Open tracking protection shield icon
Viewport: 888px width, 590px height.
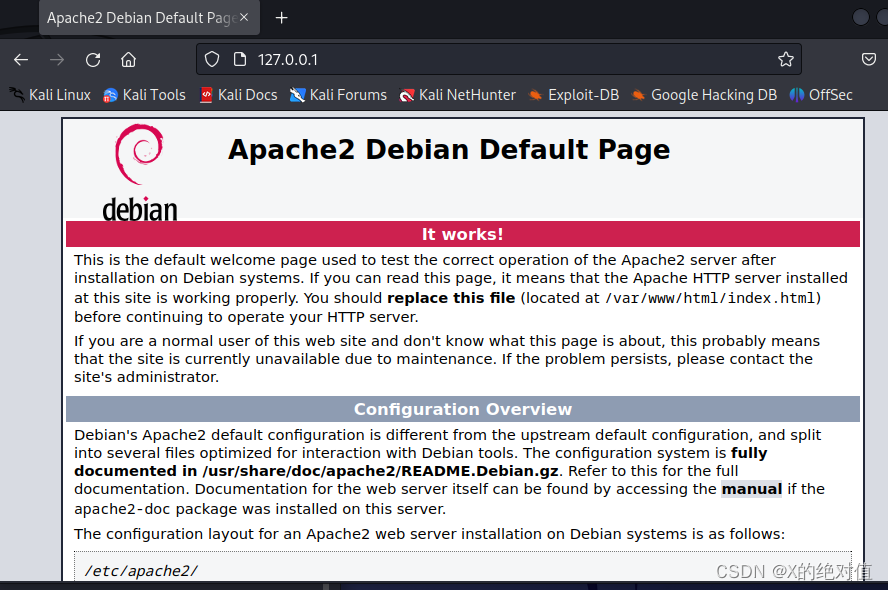click(x=212, y=59)
